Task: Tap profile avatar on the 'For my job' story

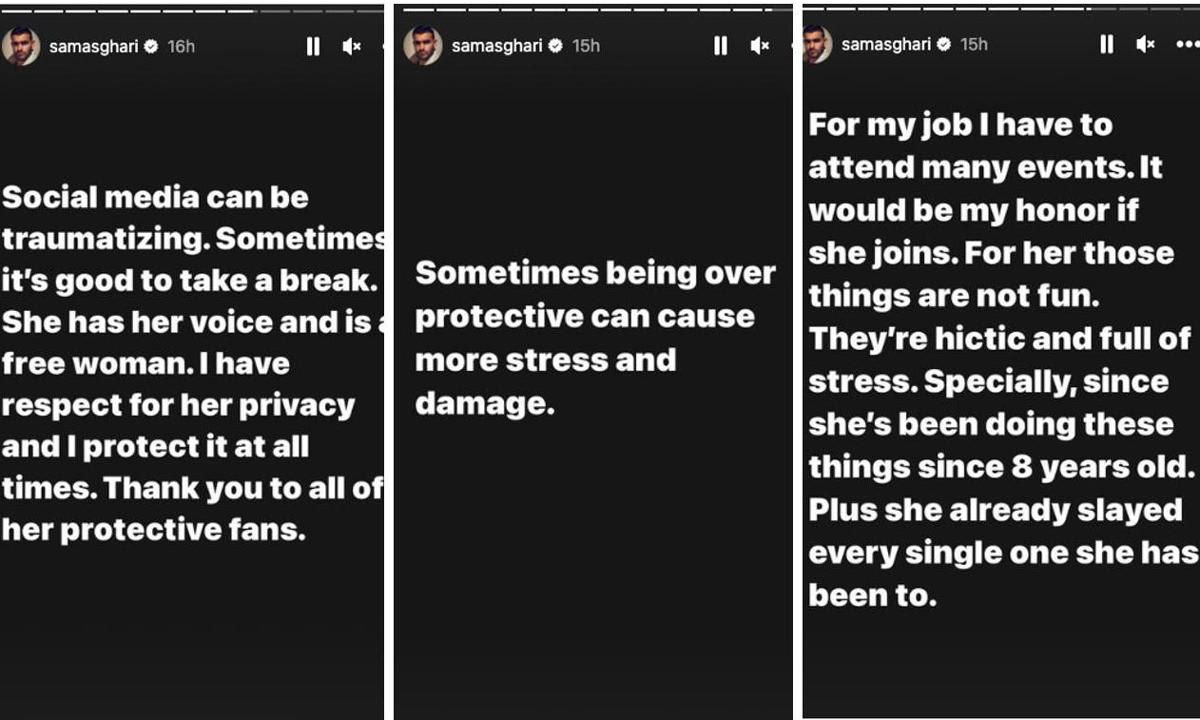Action: (816, 44)
